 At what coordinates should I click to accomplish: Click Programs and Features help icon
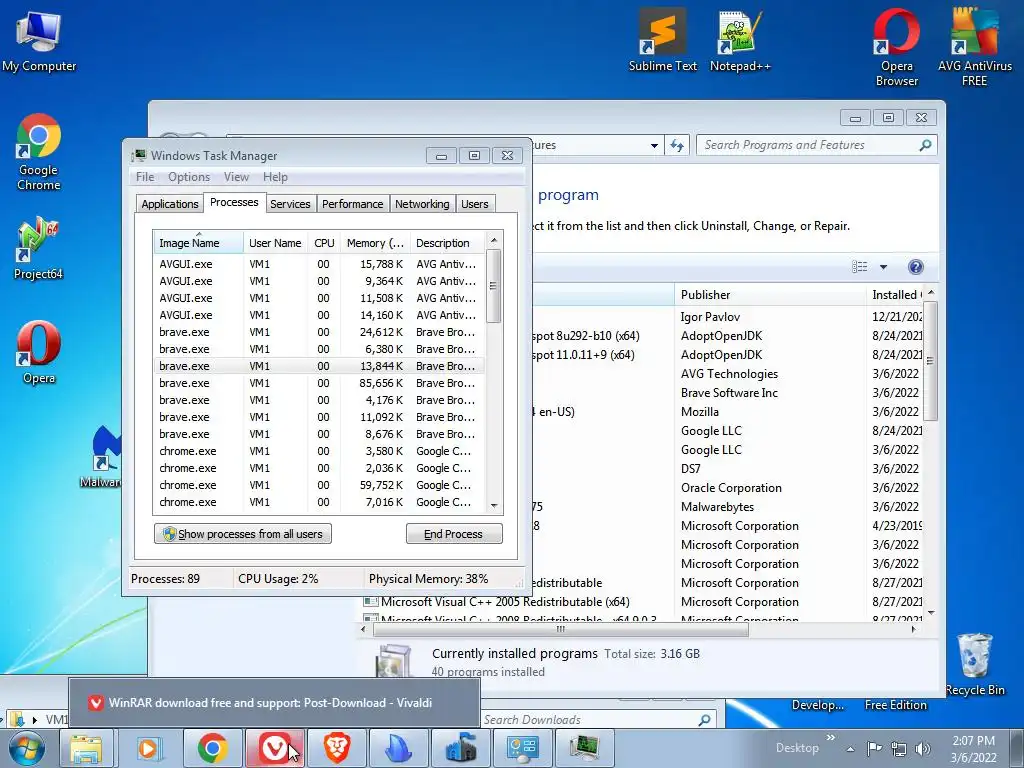[916, 266]
